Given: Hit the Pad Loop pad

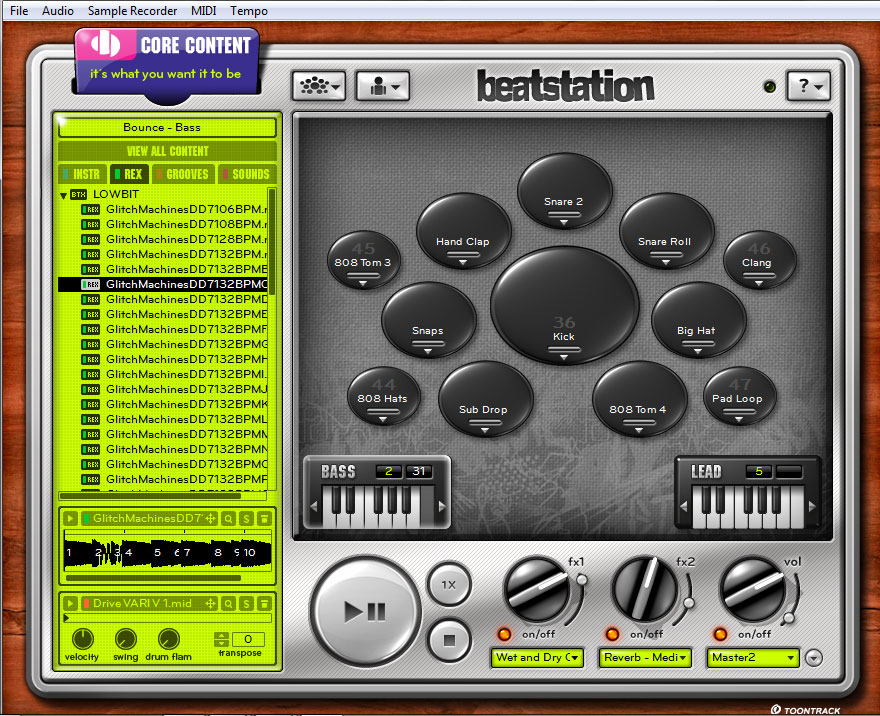Looking at the screenshot, I should pos(740,396).
